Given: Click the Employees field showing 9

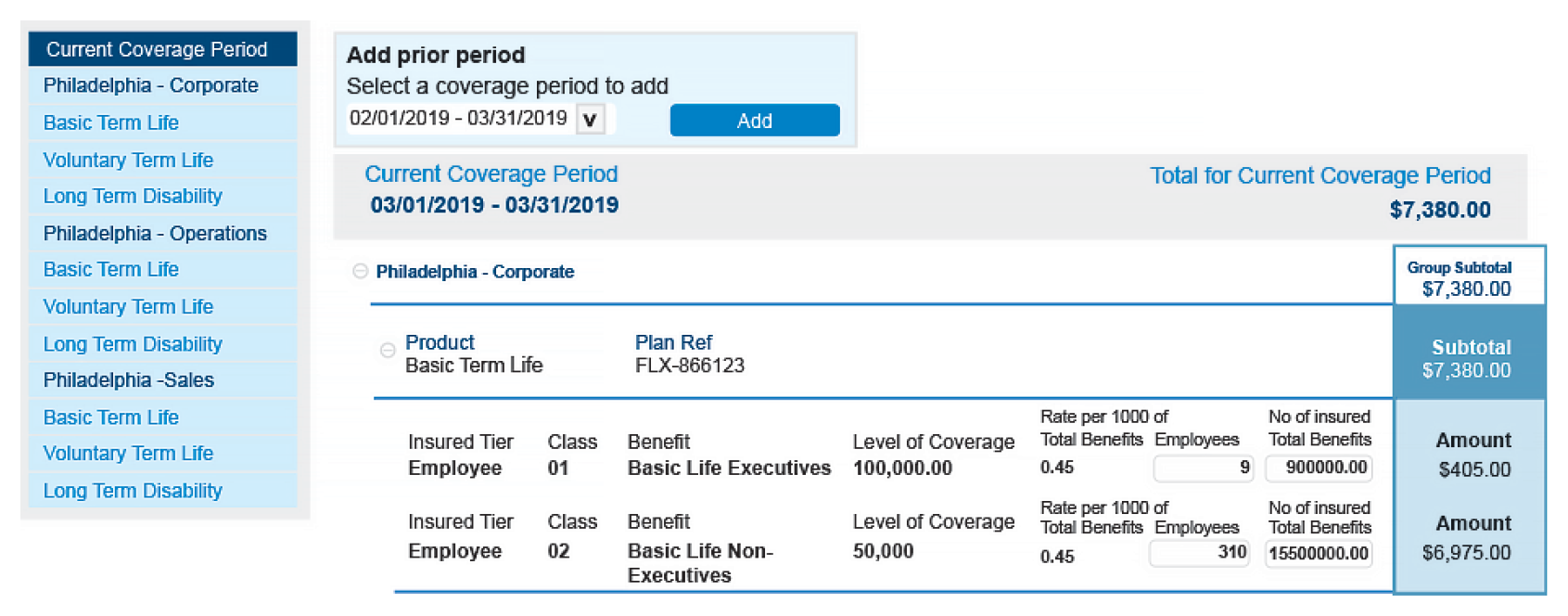Looking at the screenshot, I should (1203, 468).
